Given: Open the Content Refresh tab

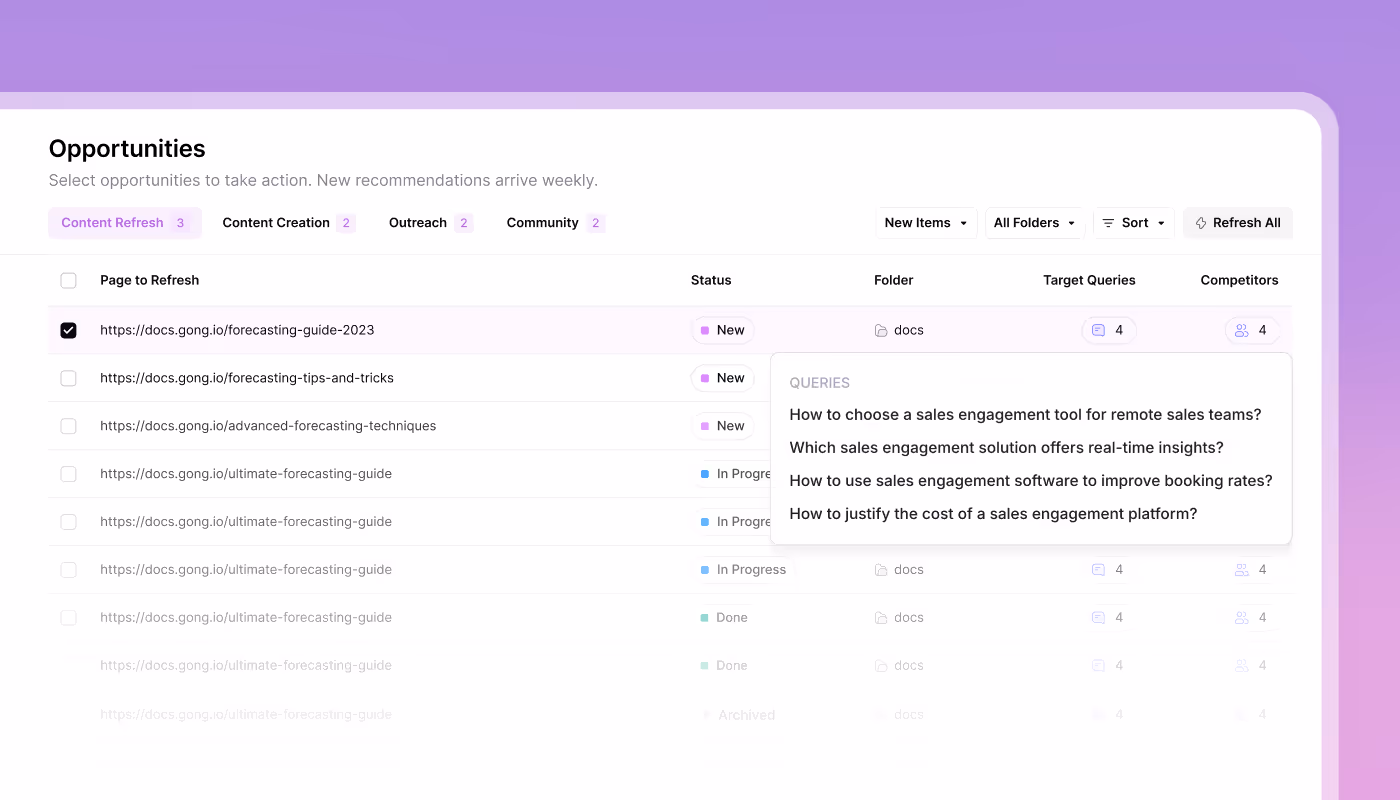Looking at the screenshot, I should click(125, 223).
